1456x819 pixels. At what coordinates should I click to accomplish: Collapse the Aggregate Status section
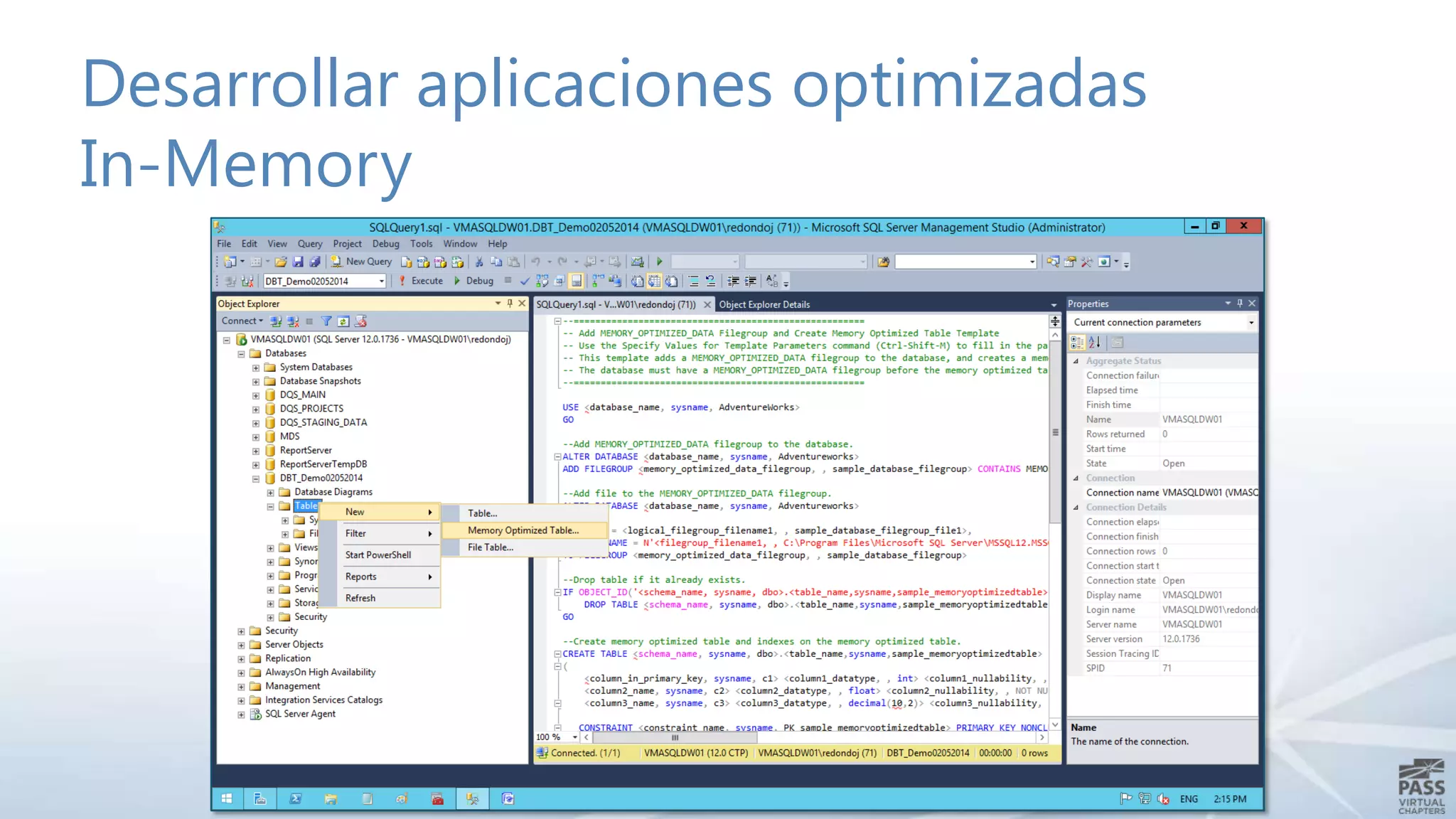(x=1076, y=361)
